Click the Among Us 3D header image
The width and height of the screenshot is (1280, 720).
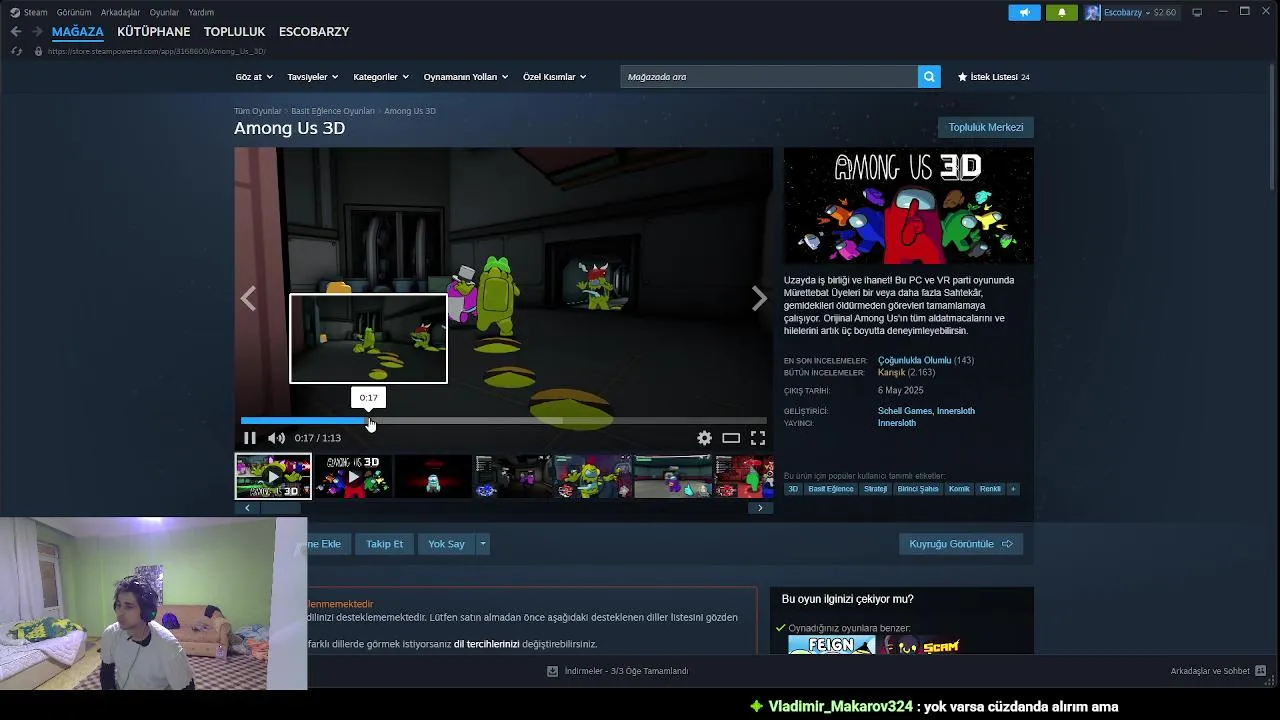click(x=908, y=206)
